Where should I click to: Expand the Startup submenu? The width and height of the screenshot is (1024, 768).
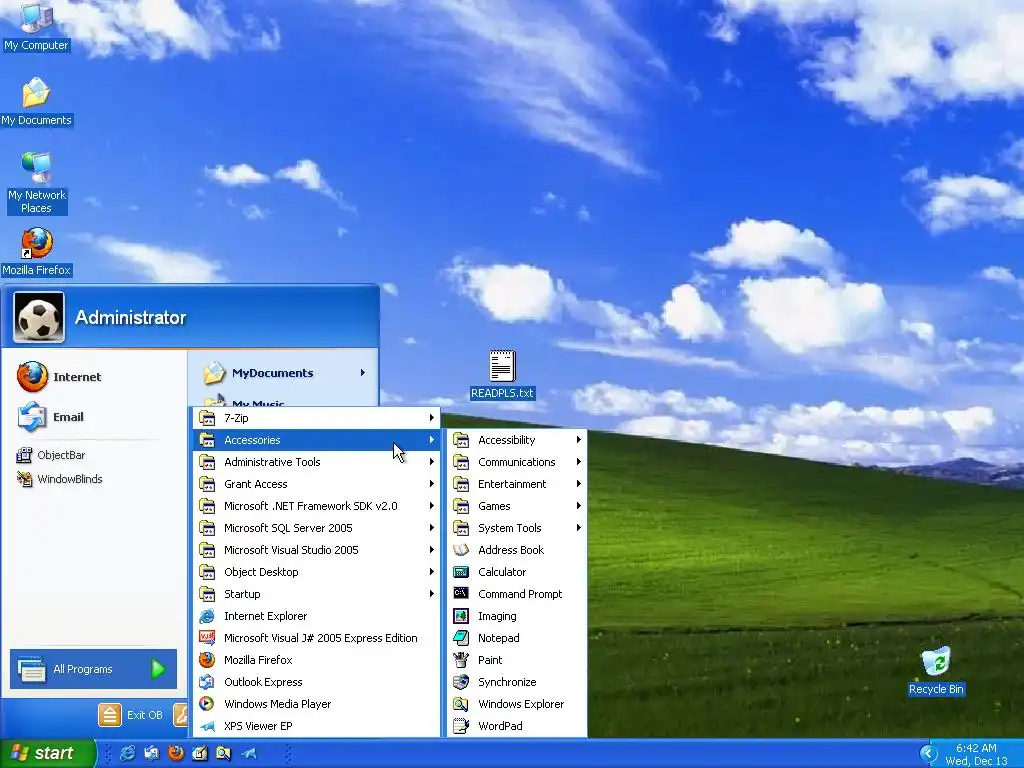click(317, 594)
